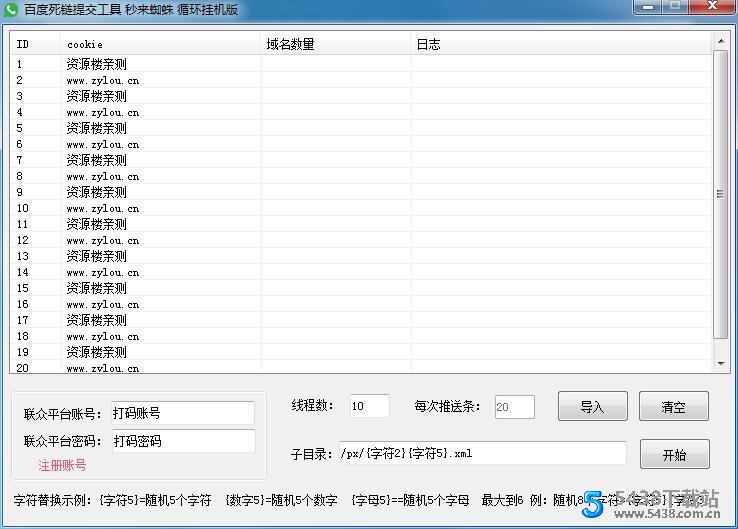Screen dimensions: 738x529
Task: Edit the 子目录 subdirectory path field
Action: (x=482, y=453)
